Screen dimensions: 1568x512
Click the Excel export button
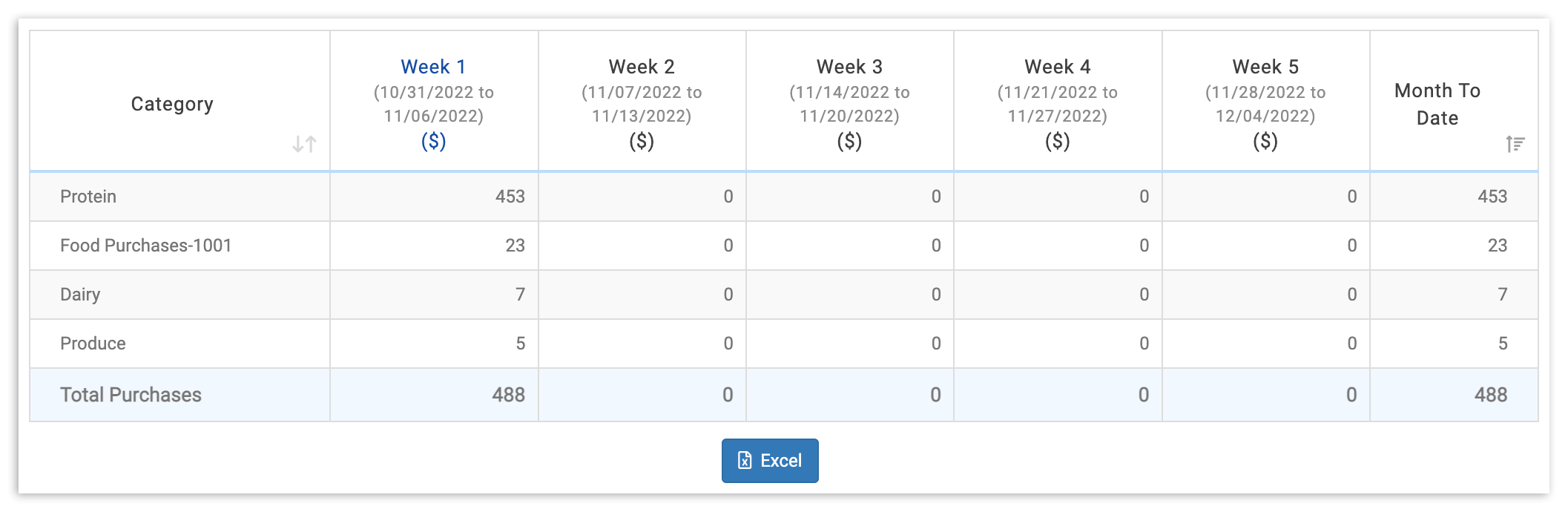pyautogui.click(x=770, y=460)
